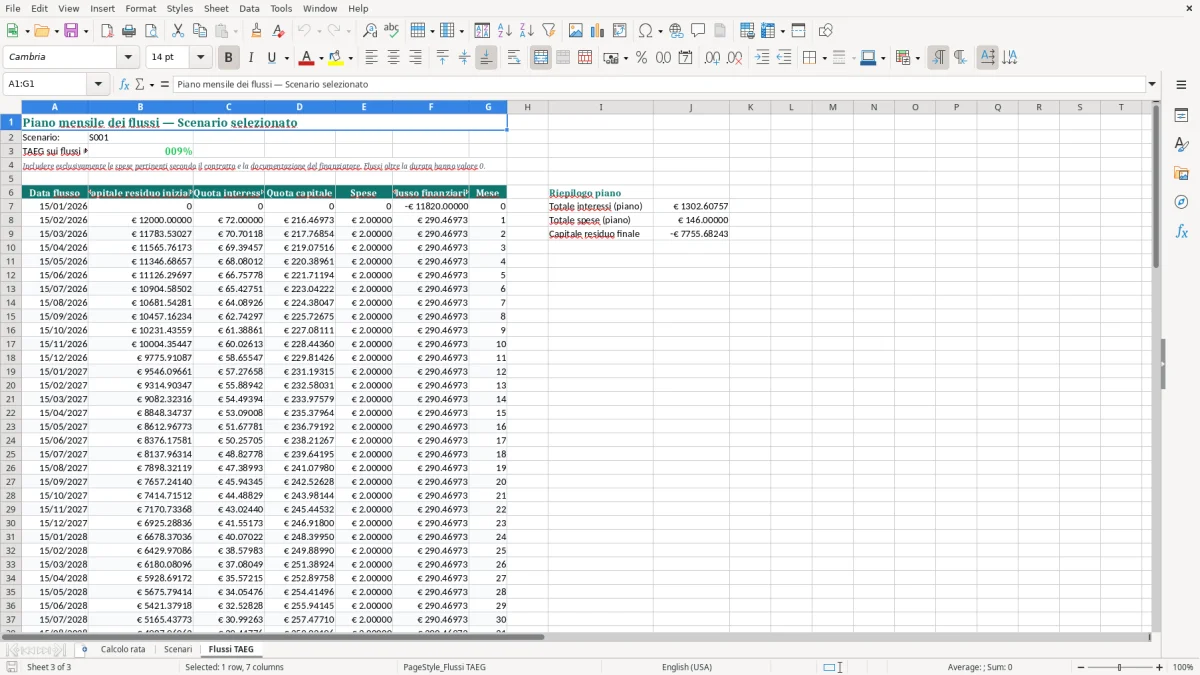Expand the Name Box A1:G1 dropdown
This screenshot has width=1200, height=675.
click(x=100, y=85)
